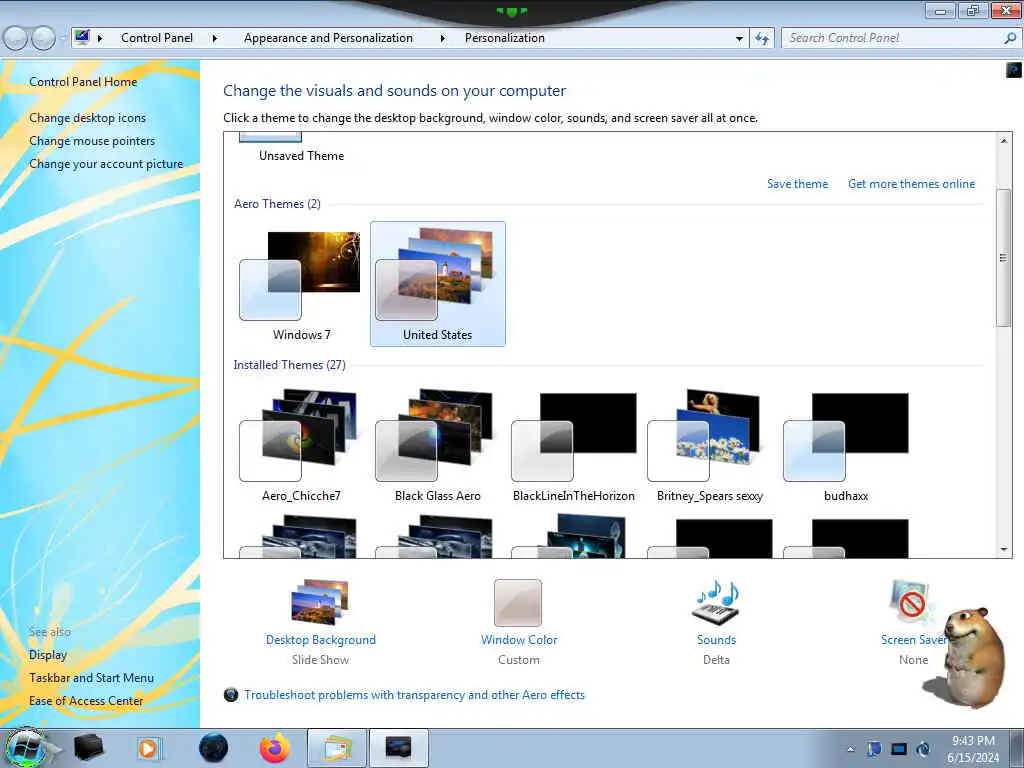Open the Windows Start orb
The width and height of the screenshot is (1024, 768).
(x=27, y=748)
